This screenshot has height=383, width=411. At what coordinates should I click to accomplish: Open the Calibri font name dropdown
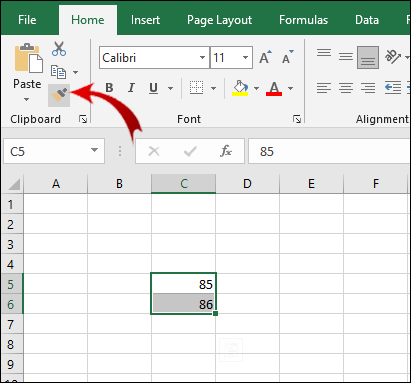202,58
